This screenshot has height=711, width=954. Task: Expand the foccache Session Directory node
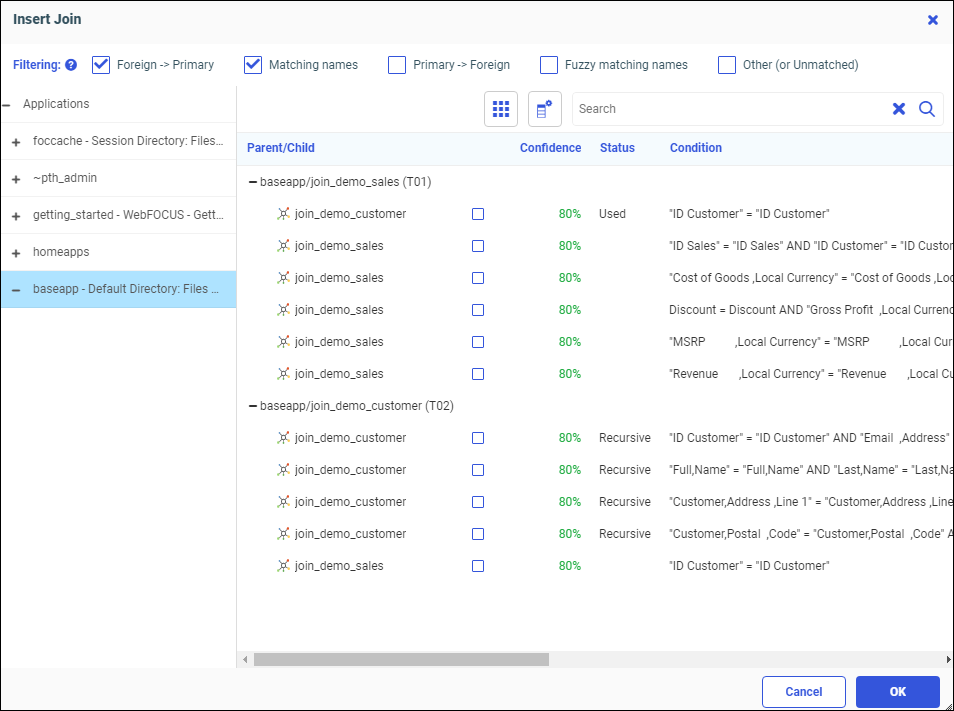[16, 142]
